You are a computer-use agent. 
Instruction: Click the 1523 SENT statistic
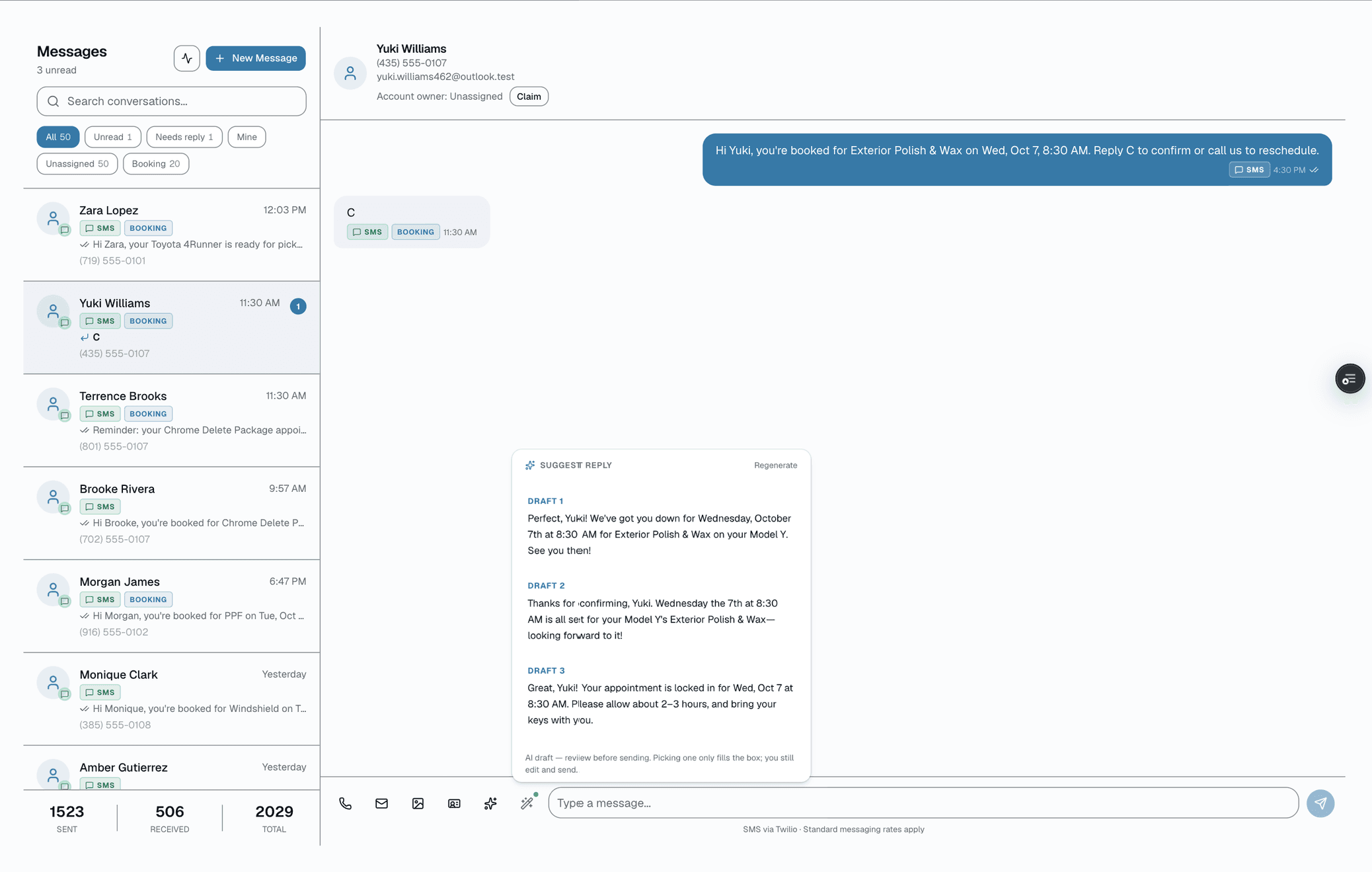tap(67, 818)
